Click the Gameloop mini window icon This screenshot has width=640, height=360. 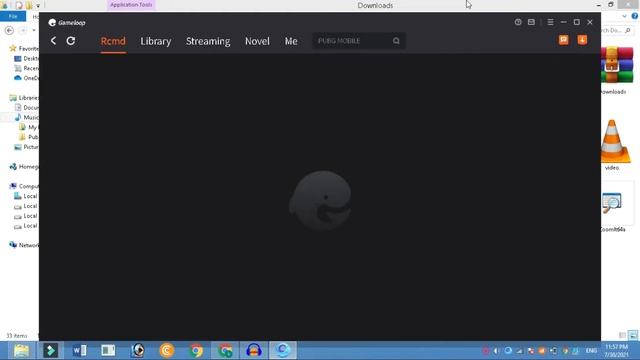[531, 22]
